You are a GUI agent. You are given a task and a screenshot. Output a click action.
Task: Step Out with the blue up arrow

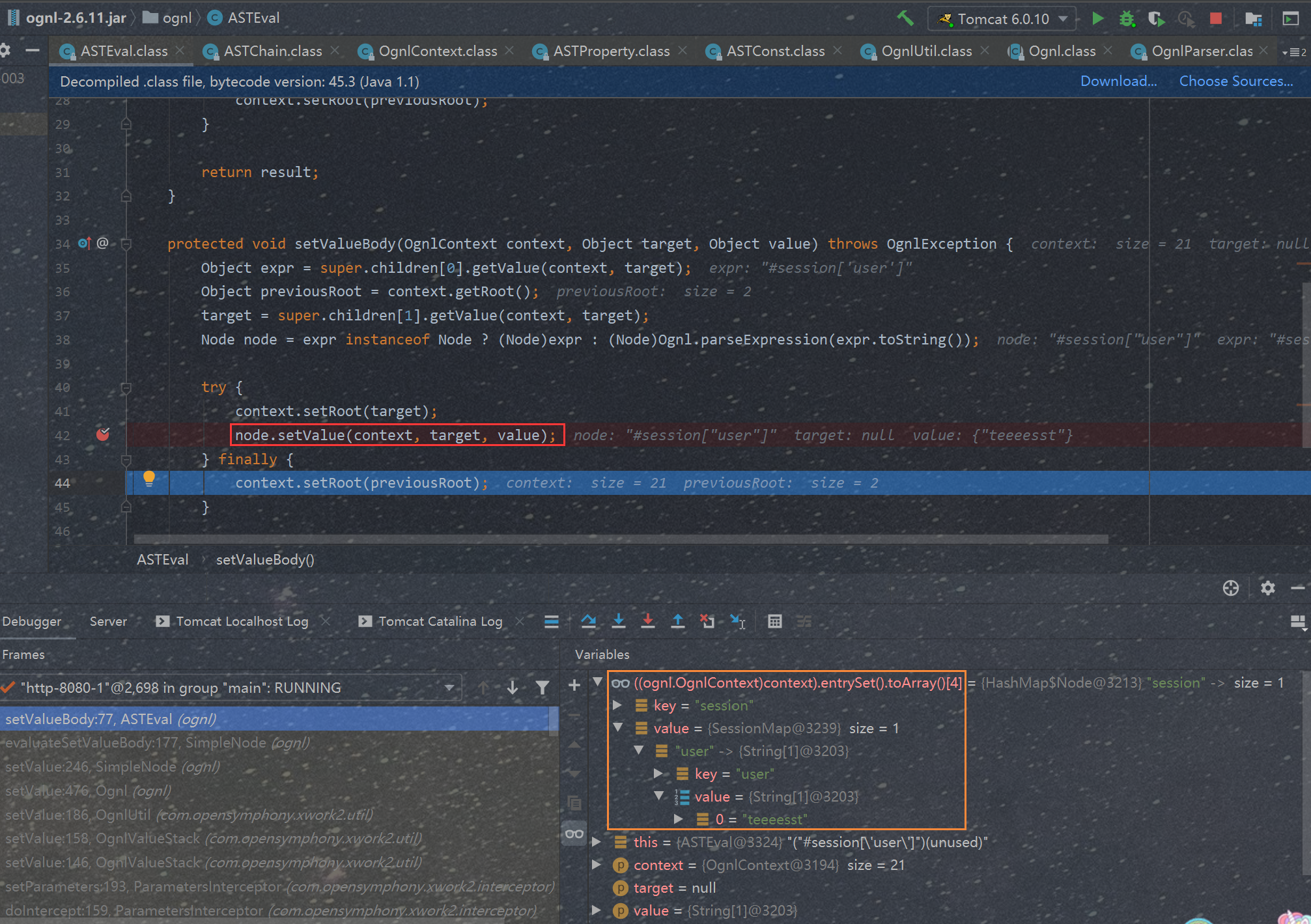point(678,622)
